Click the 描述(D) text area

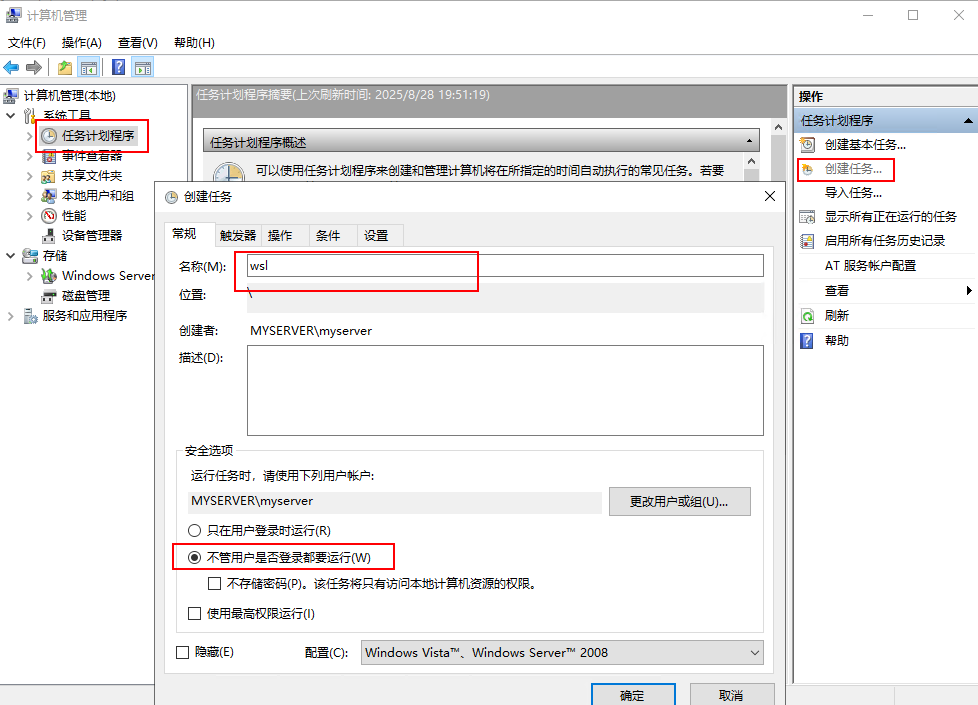coord(505,391)
